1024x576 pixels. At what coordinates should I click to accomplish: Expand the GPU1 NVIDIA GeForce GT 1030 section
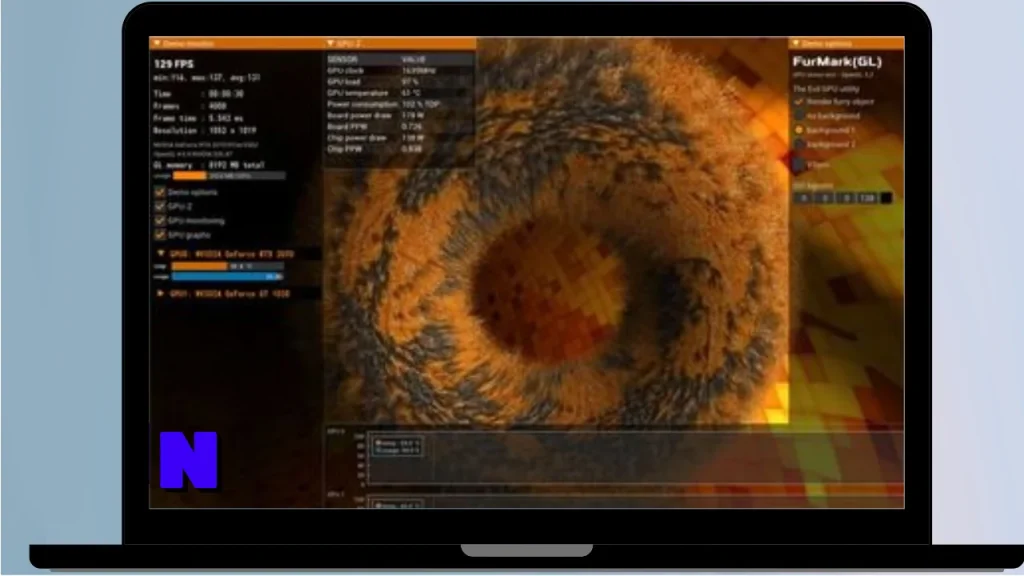tap(161, 294)
